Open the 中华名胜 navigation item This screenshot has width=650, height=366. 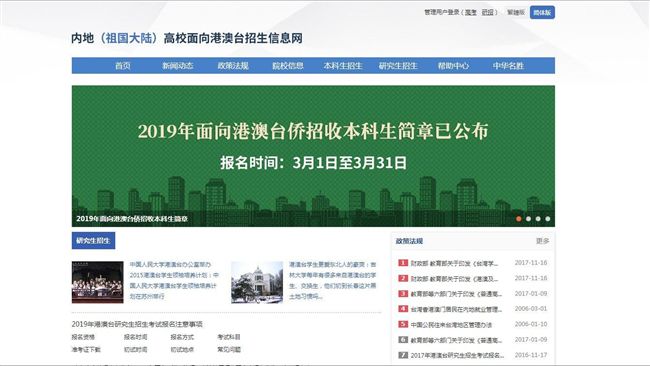pyautogui.click(x=508, y=65)
